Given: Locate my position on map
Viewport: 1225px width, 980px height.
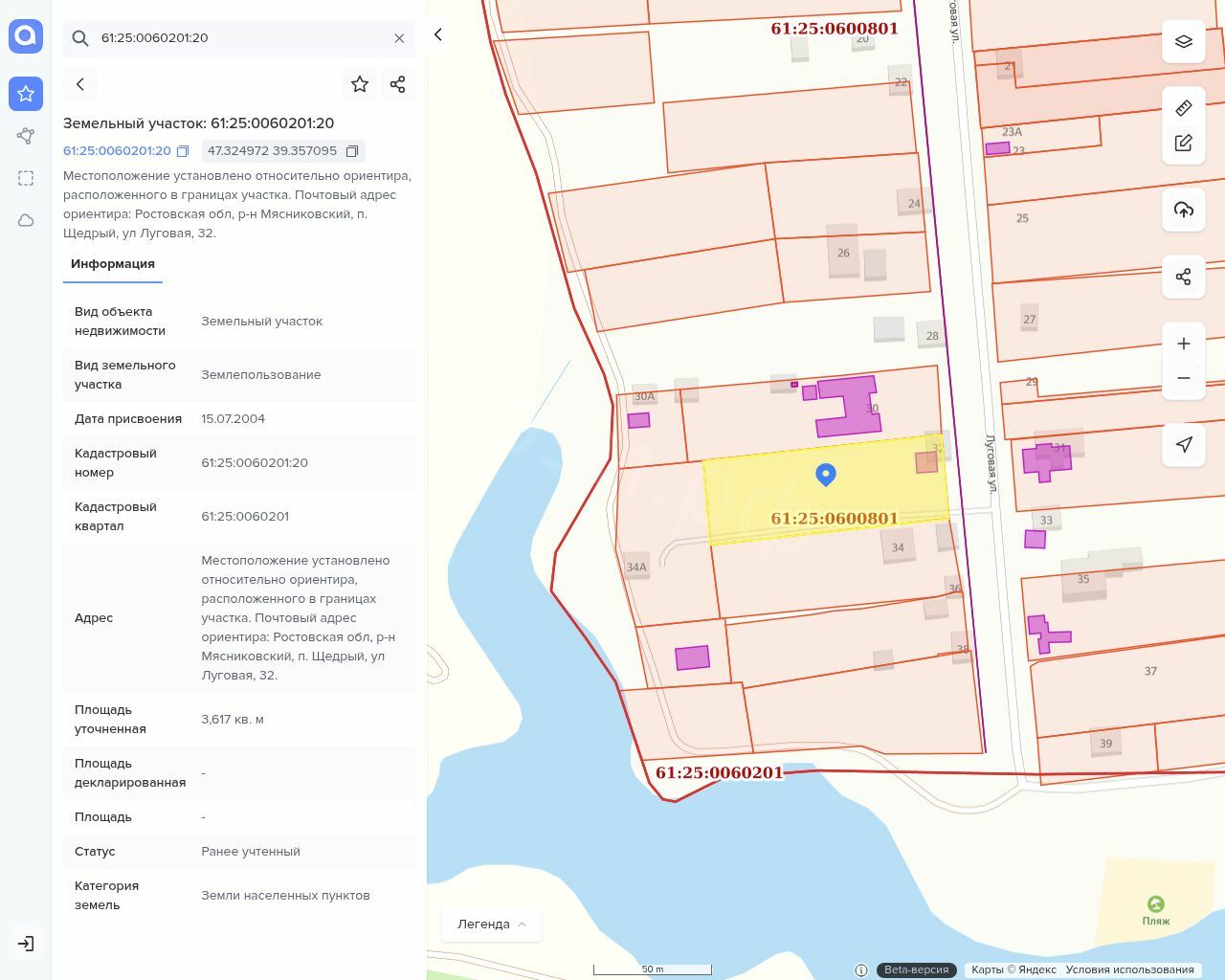Looking at the screenshot, I should [1183, 444].
